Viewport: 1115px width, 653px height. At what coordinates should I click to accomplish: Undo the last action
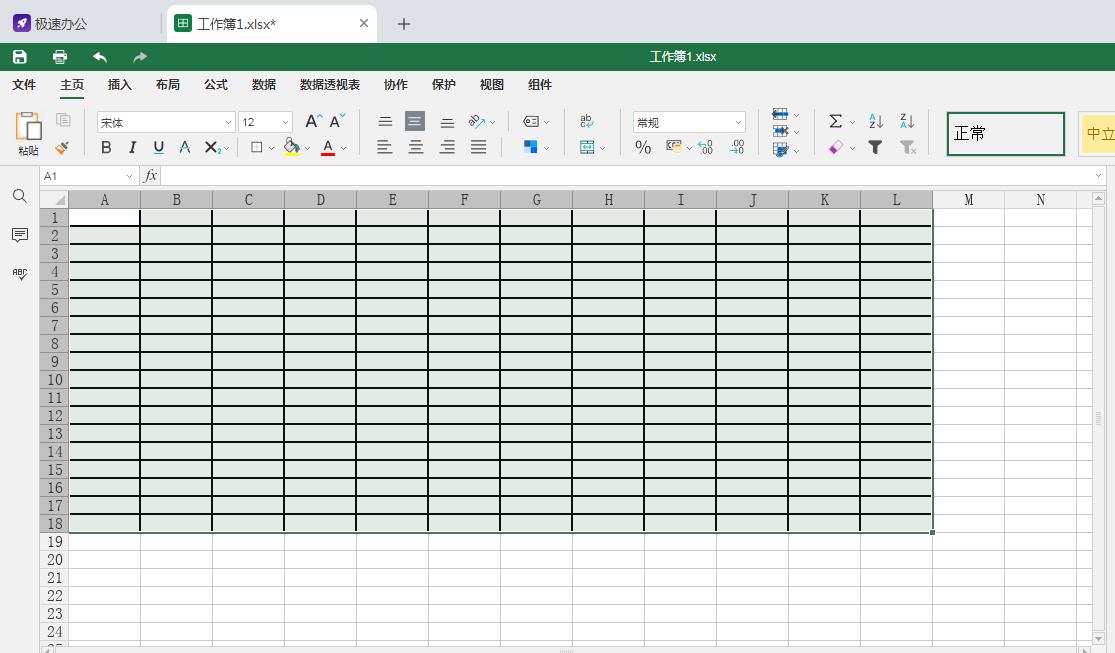pos(99,57)
